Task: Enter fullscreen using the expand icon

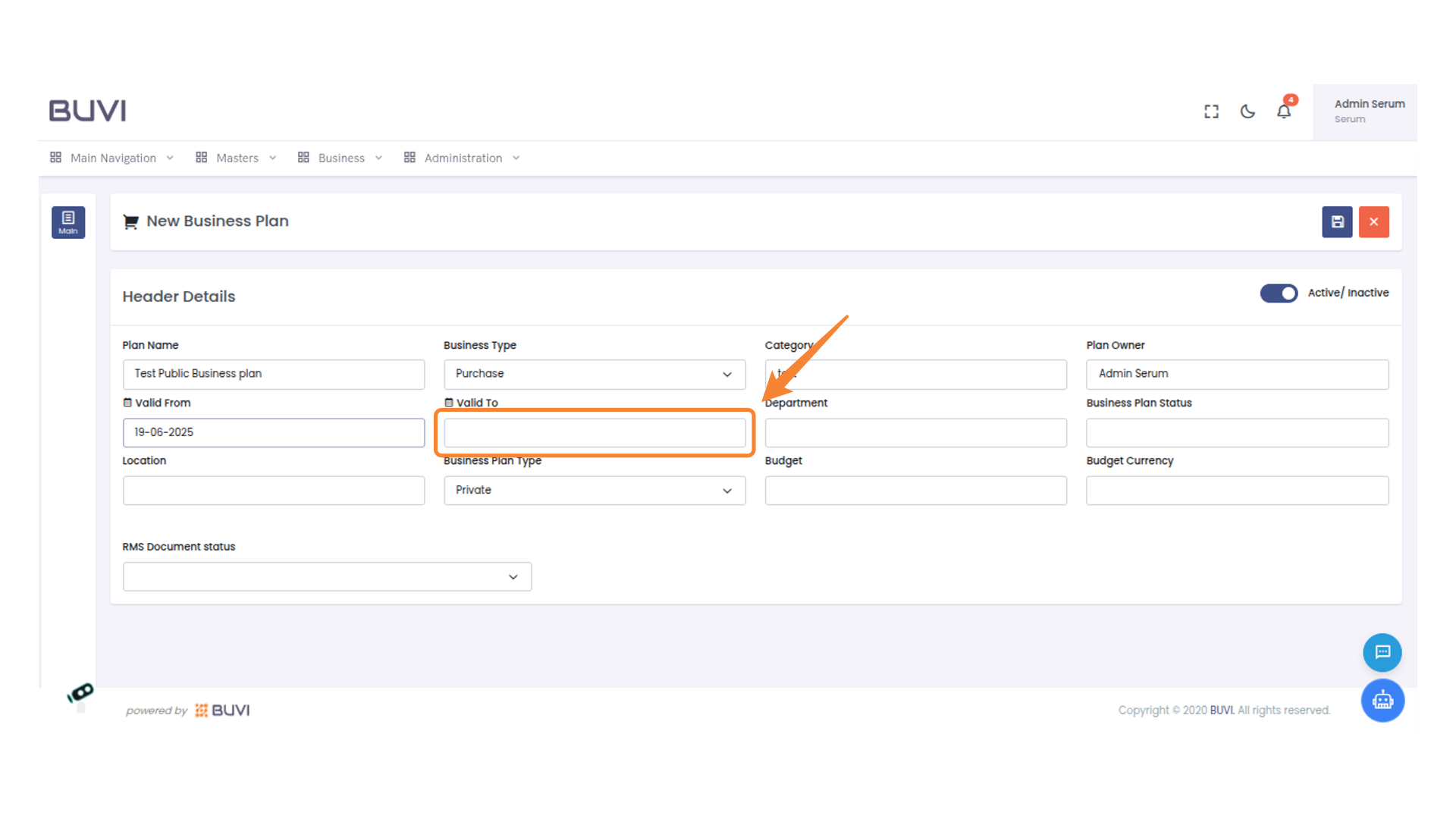Action: coord(1211,111)
